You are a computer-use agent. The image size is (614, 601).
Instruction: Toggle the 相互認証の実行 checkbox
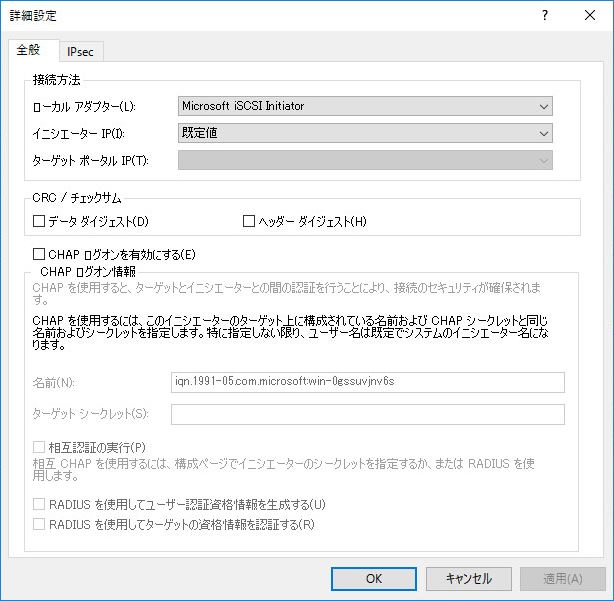pyautogui.click(x=39, y=447)
